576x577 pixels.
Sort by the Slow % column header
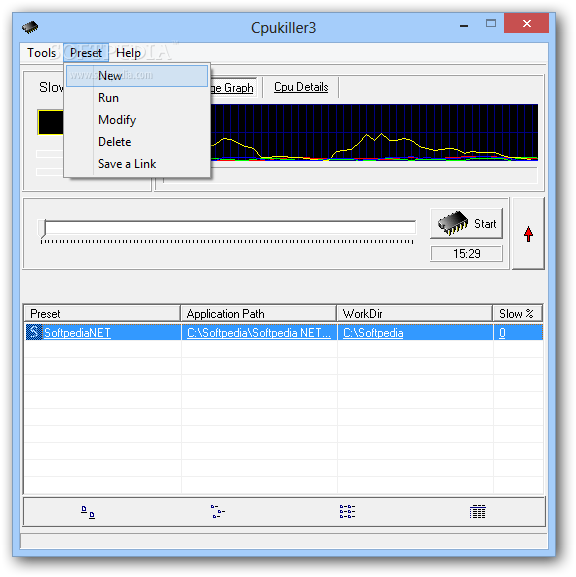coord(517,314)
